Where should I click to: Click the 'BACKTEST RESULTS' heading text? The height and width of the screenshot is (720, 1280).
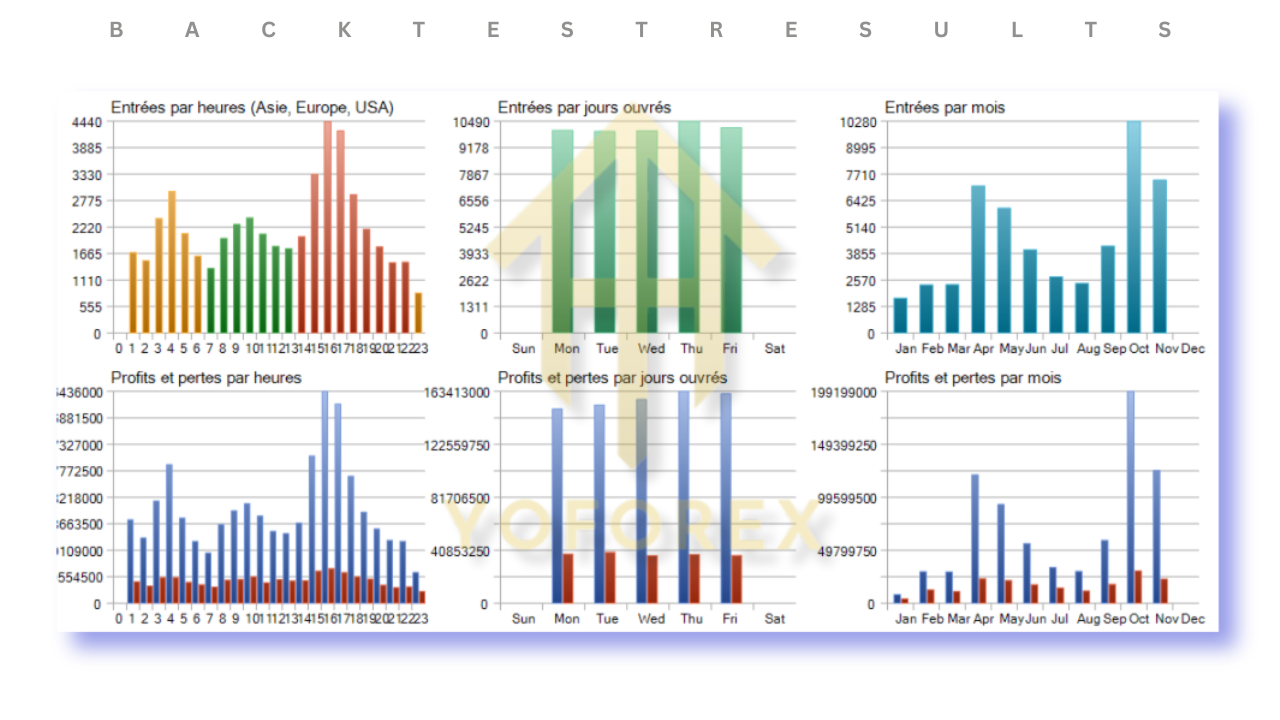click(640, 31)
